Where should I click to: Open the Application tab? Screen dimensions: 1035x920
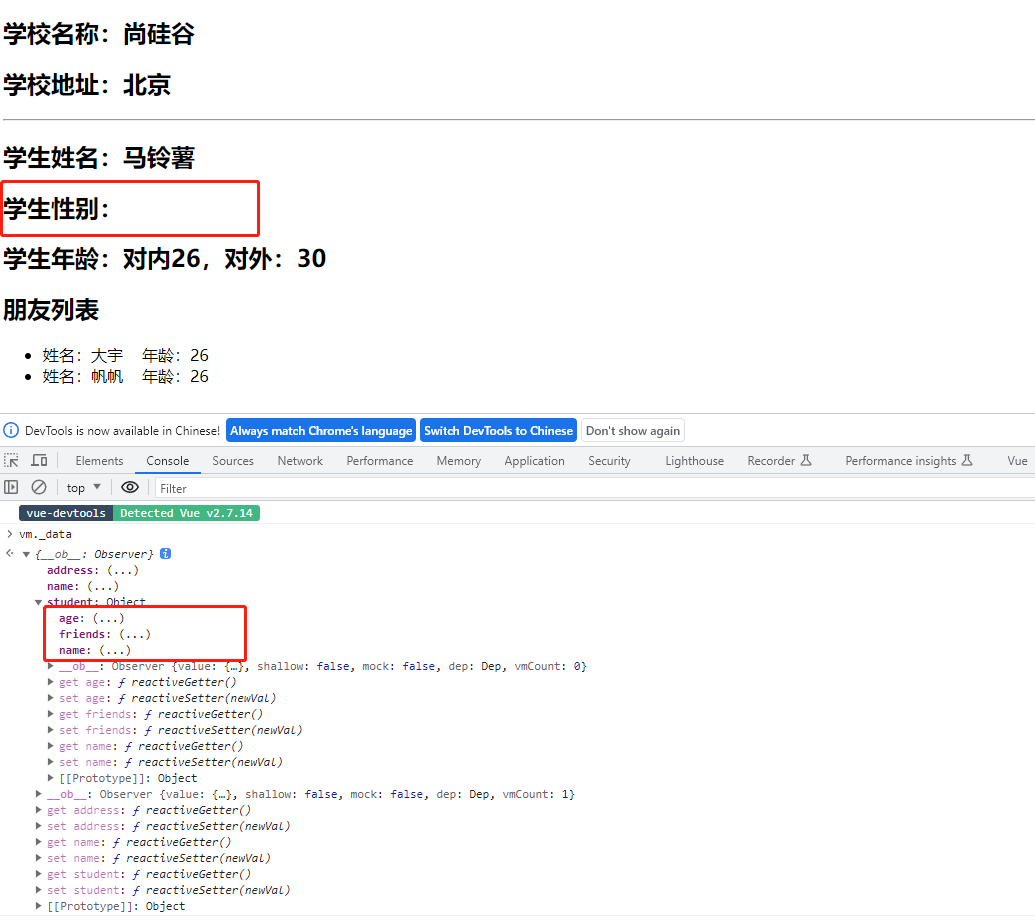point(535,461)
